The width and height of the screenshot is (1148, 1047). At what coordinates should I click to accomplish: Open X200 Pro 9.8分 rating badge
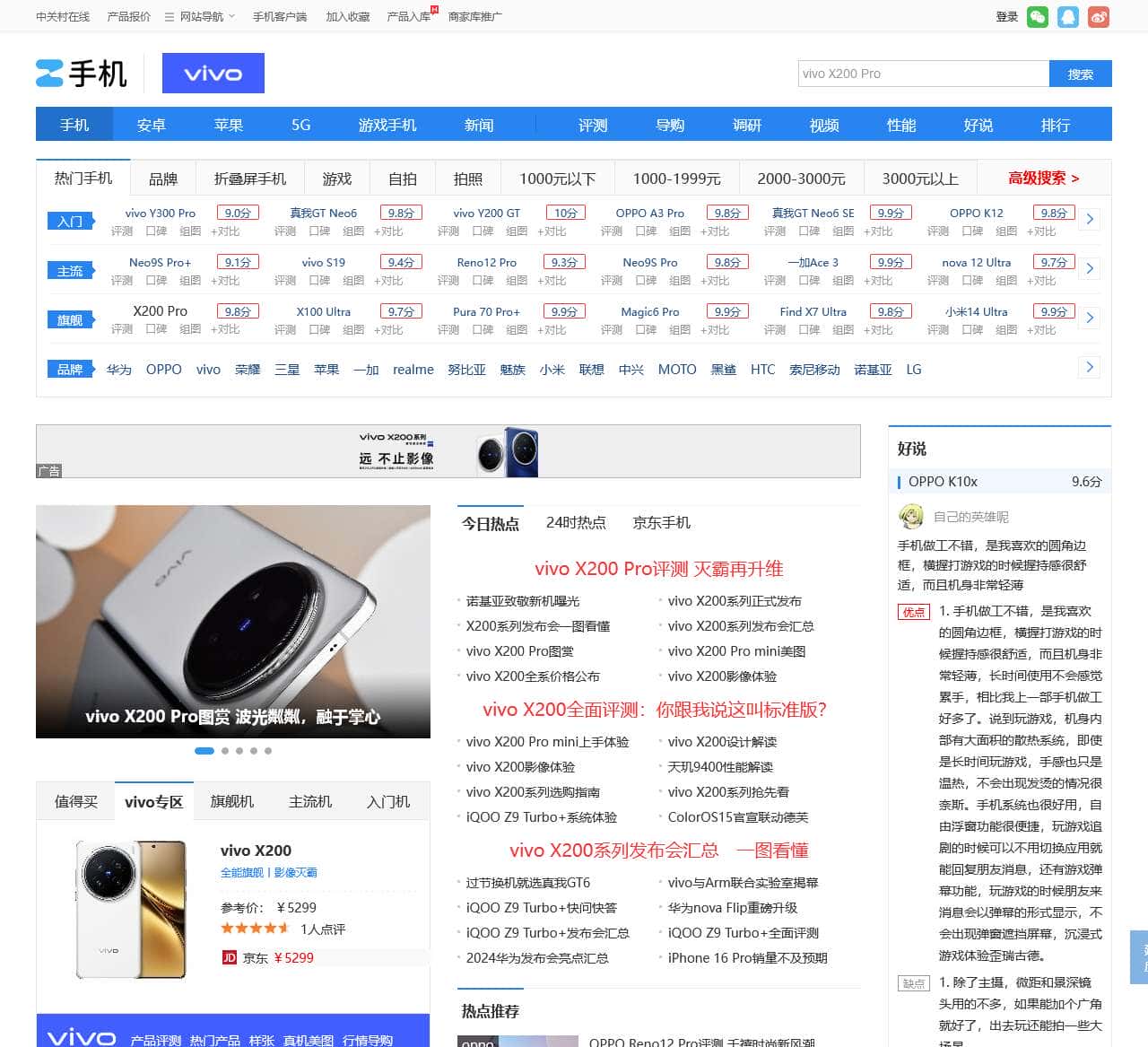coord(238,311)
